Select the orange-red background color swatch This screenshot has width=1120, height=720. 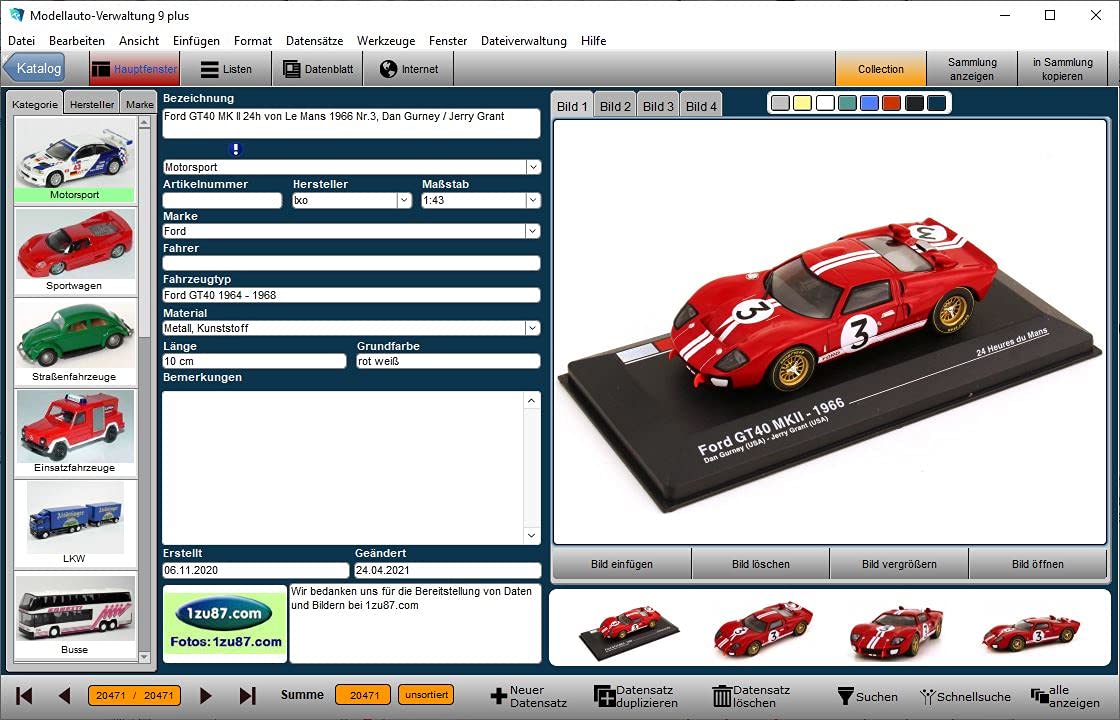(x=891, y=104)
